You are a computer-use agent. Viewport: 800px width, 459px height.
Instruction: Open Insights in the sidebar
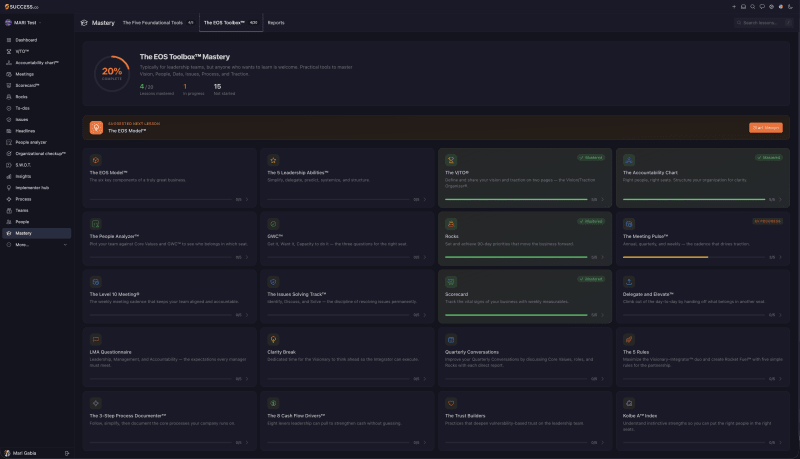coord(36,176)
